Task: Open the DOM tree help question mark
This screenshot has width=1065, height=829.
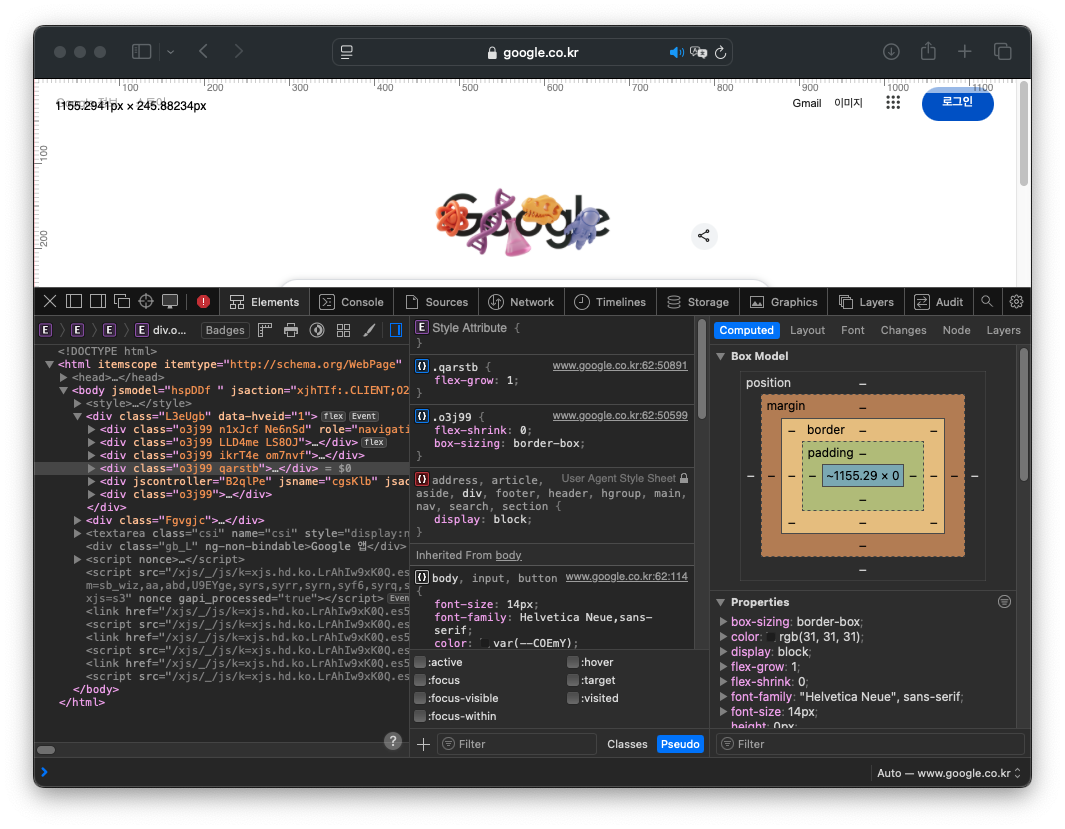Action: click(x=393, y=741)
